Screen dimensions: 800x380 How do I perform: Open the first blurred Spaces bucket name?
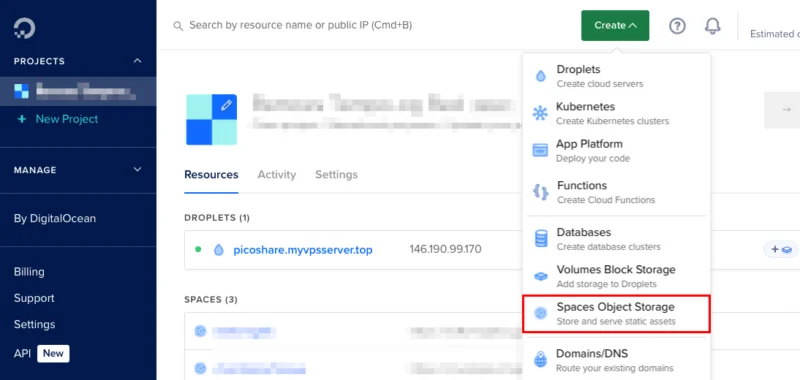(x=244, y=332)
